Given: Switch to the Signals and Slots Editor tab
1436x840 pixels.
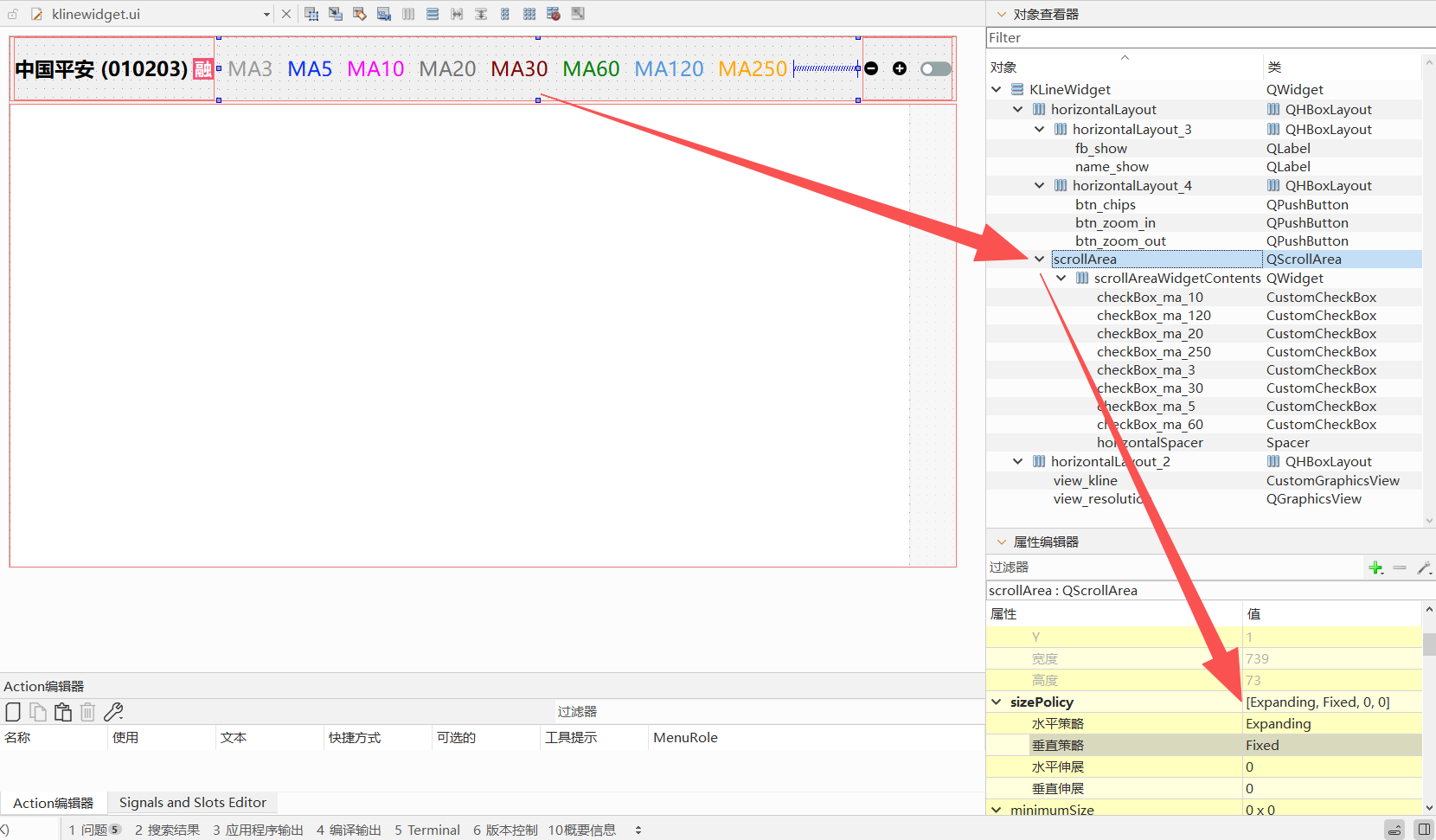Looking at the screenshot, I should tap(192, 802).
